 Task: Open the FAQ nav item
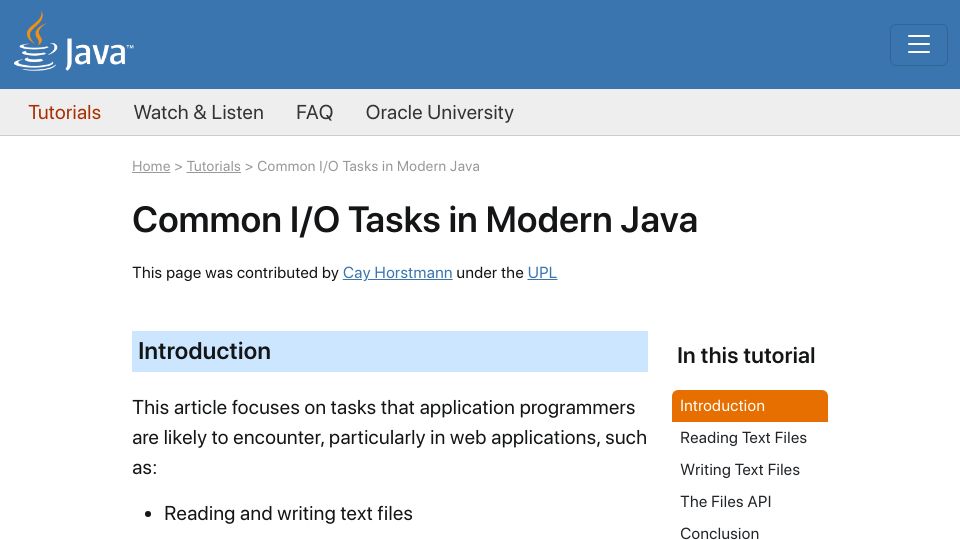point(314,113)
